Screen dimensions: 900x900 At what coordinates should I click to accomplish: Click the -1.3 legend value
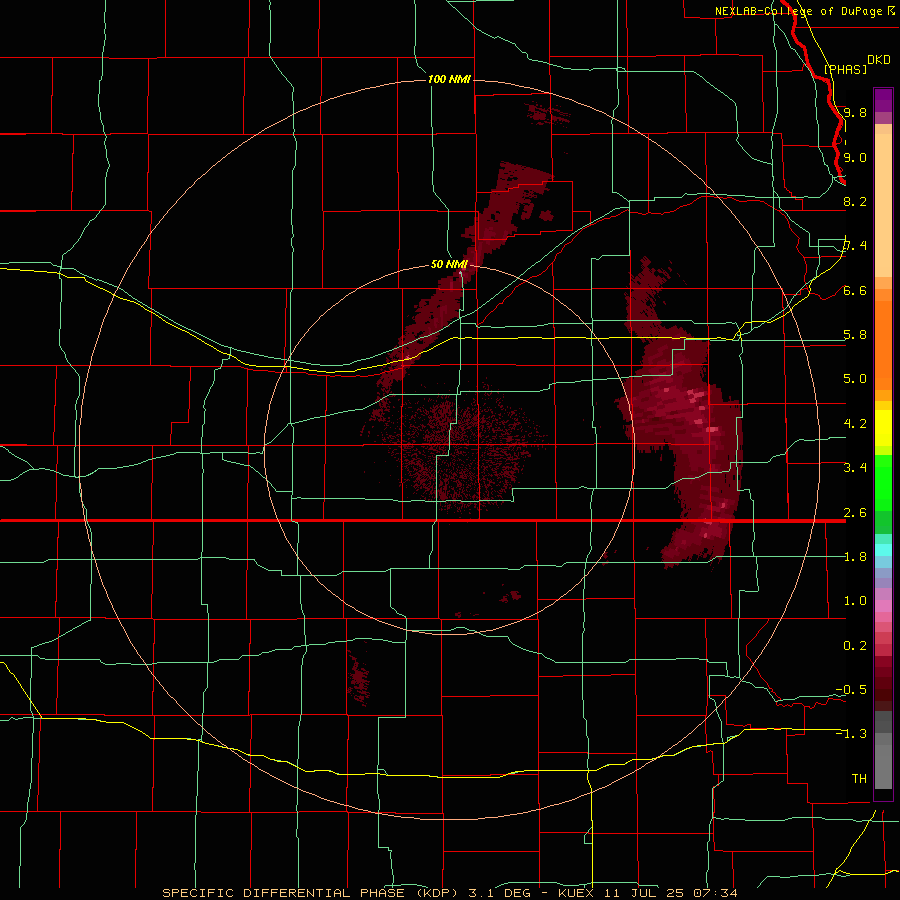tap(851, 734)
